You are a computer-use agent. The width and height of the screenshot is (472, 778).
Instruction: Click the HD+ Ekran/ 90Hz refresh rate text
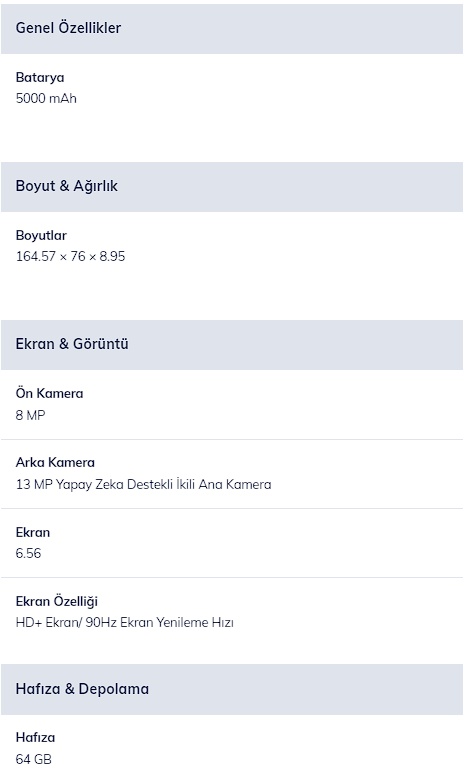pos(125,622)
